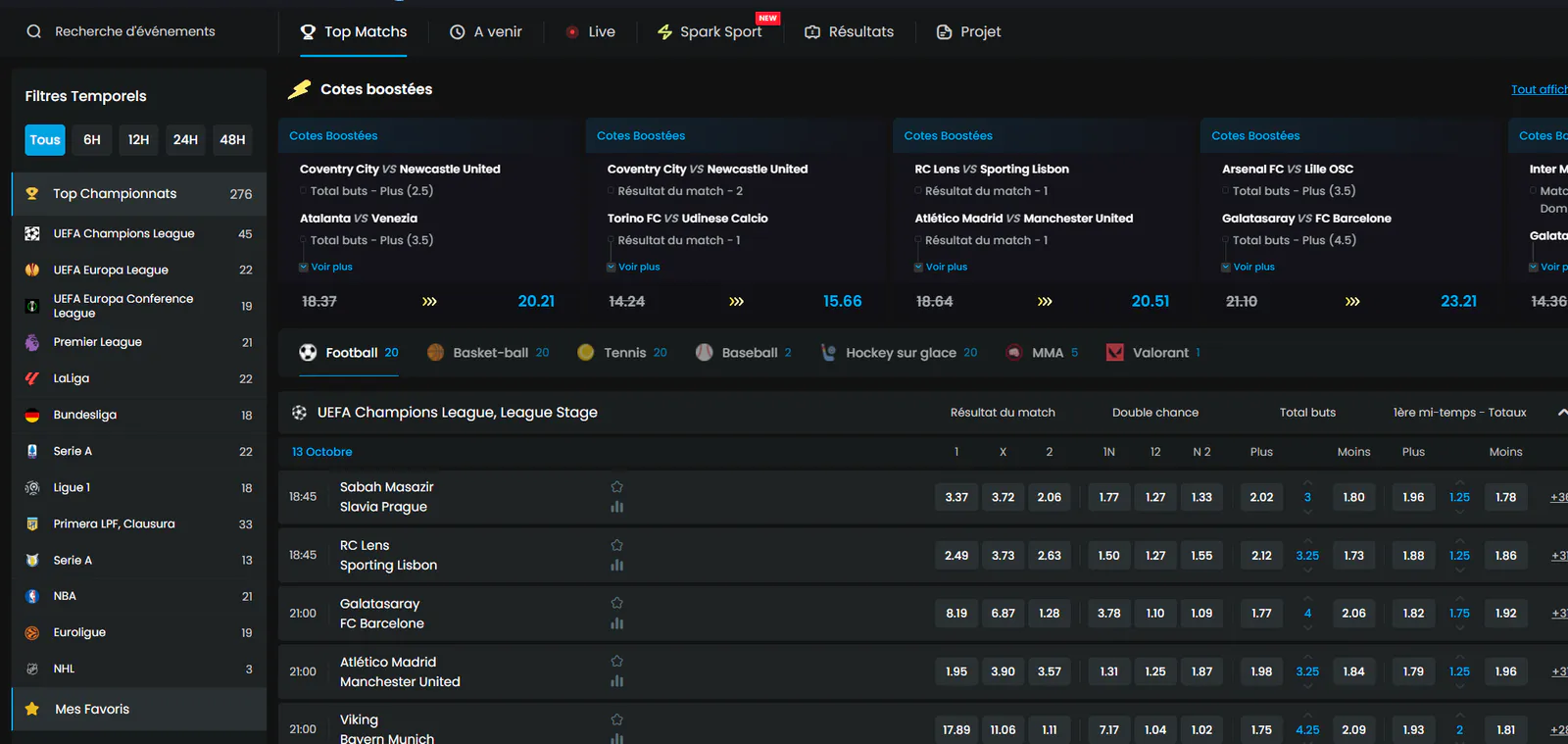1568x744 pixels.
Task: Open the Premier League championship
Action: click(139, 342)
